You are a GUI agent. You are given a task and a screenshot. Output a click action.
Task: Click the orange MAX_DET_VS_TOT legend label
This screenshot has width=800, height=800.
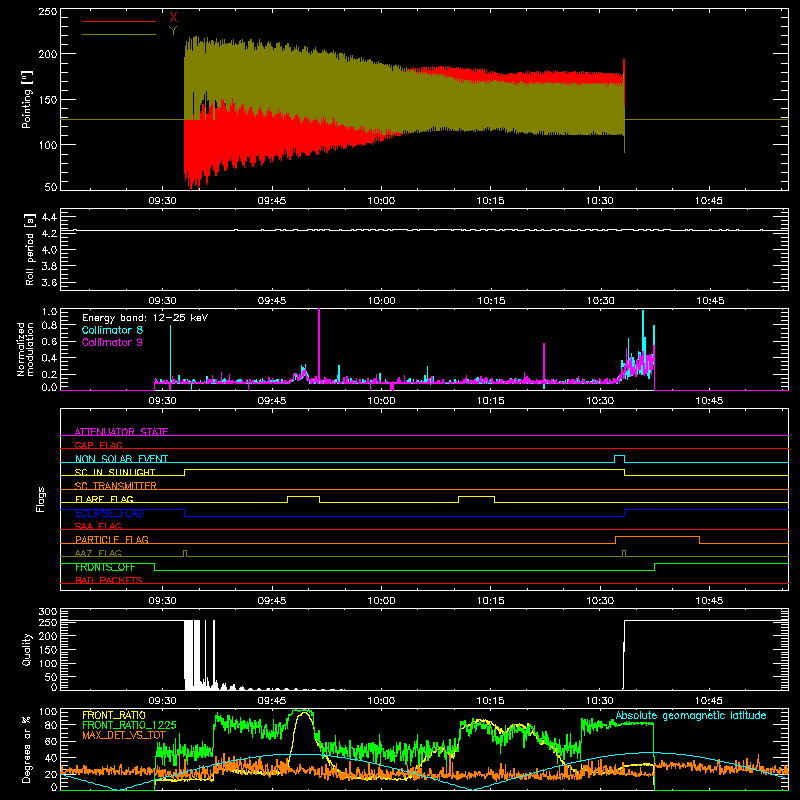coord(124,735)
